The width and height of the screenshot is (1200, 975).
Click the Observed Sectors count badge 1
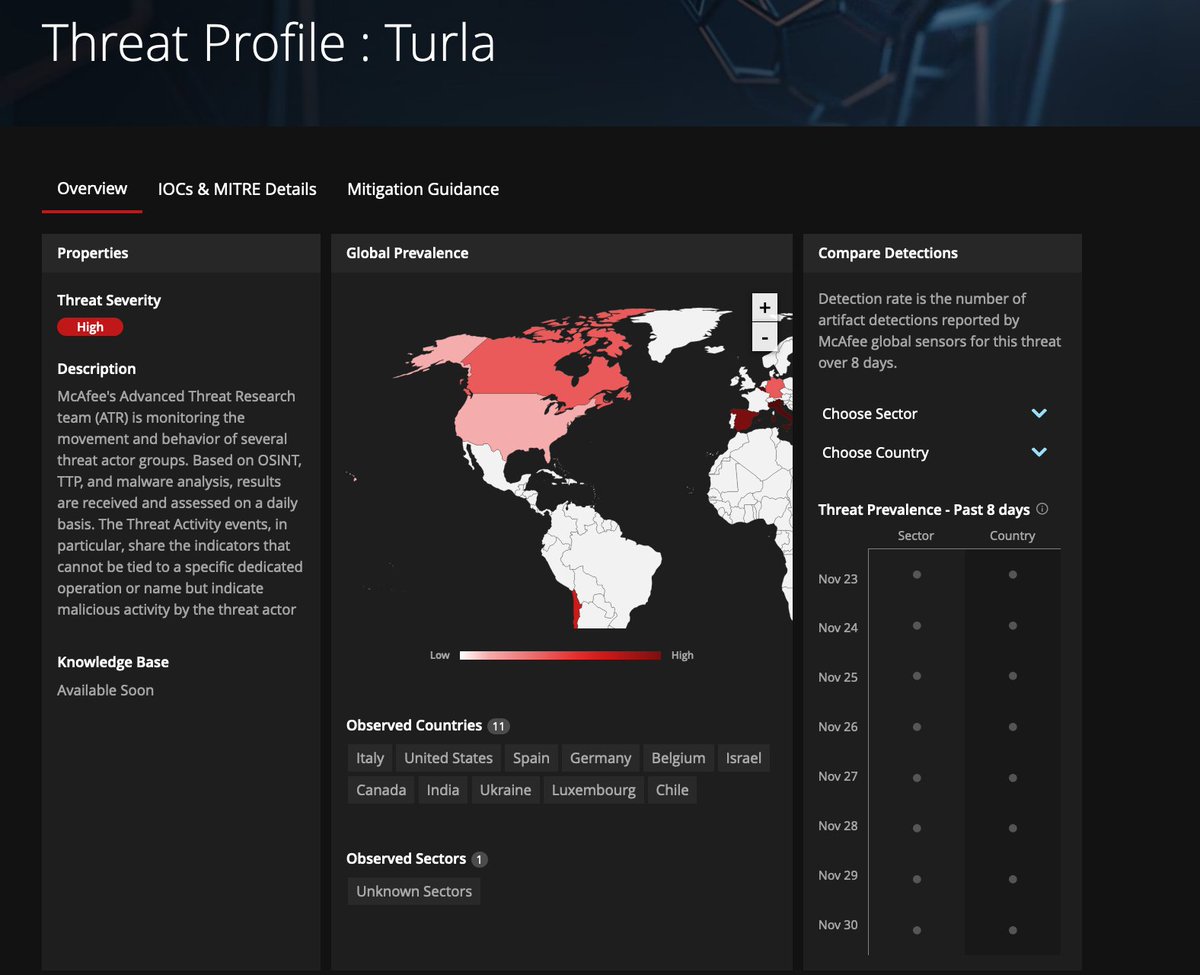(x=480, y=859)
